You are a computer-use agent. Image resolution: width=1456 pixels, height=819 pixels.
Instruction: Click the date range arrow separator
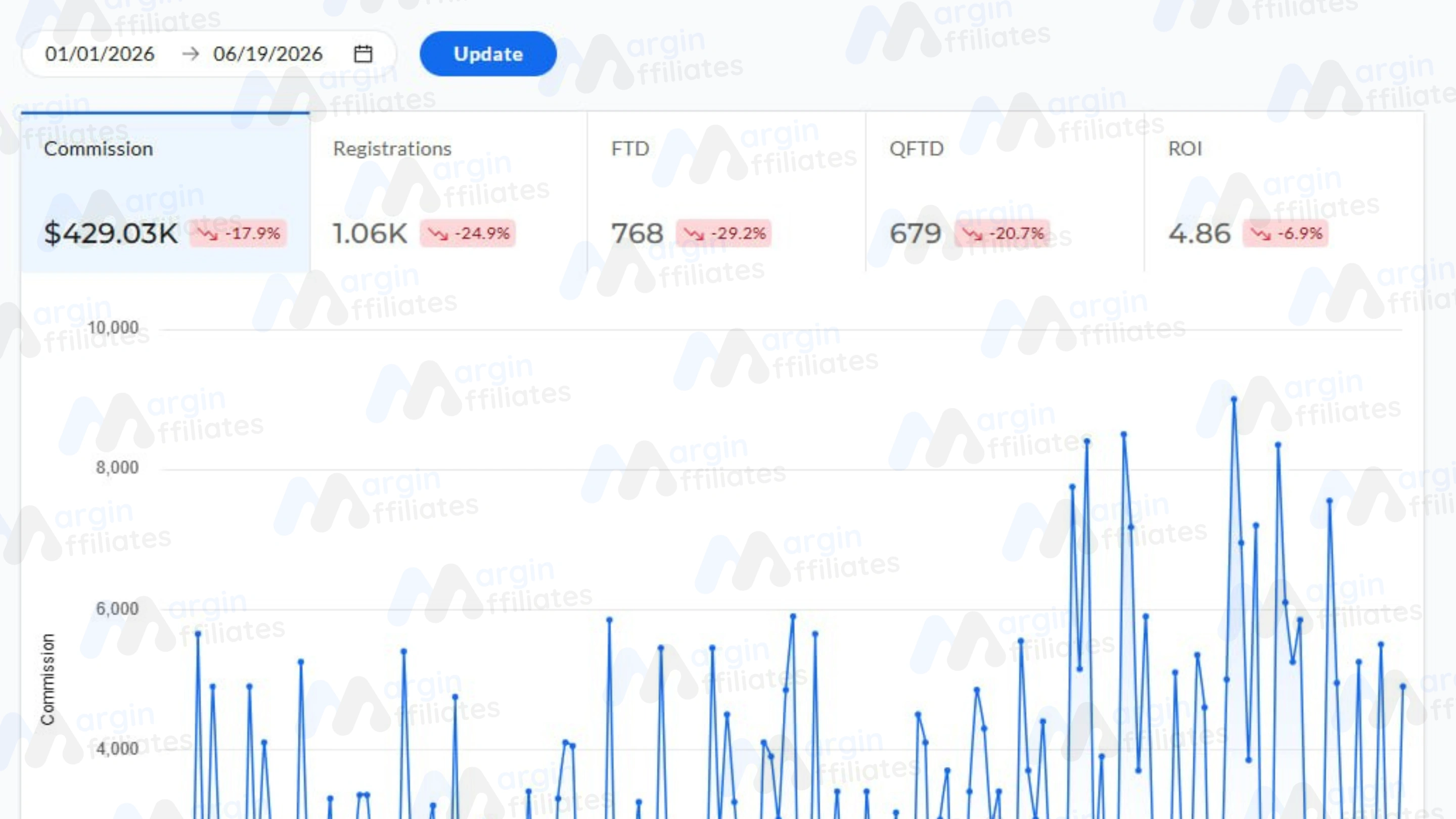(191, 54)
